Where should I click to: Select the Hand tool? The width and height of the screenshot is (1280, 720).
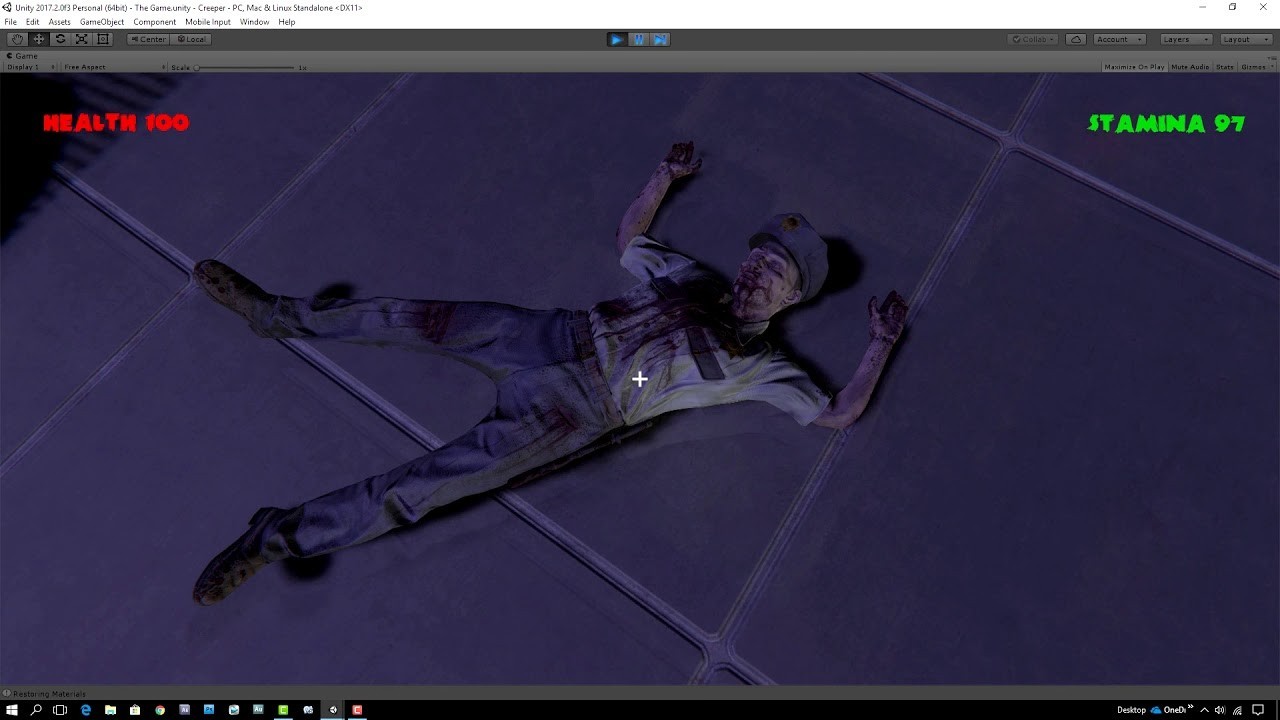tap(17, 39)
